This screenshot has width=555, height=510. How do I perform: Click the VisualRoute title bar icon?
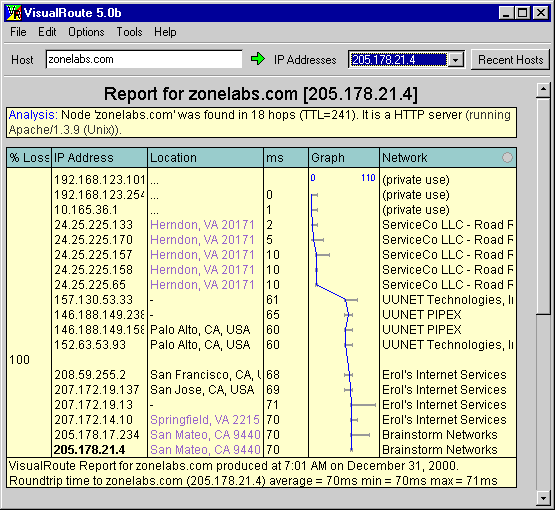(x=14, y=13)
